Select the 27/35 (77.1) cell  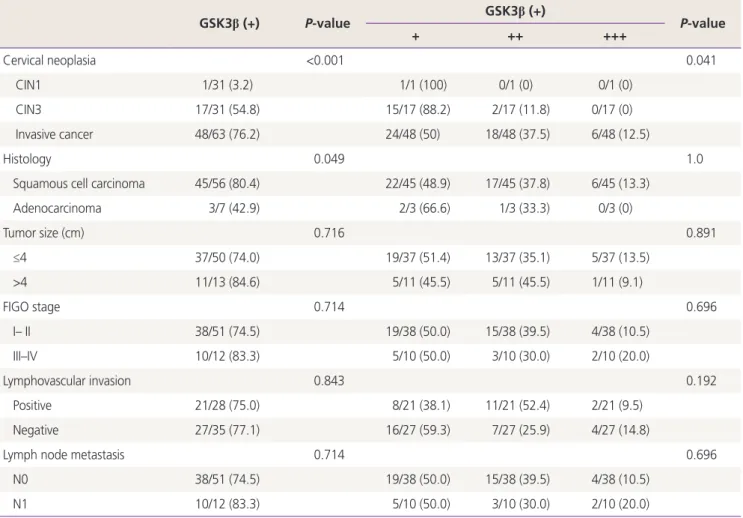pyautogui.click(x=227, y=430)
